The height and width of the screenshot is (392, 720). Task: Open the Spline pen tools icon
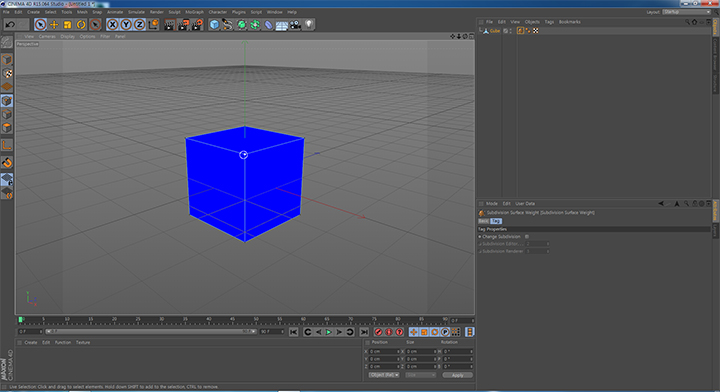[x=227, y=25]
